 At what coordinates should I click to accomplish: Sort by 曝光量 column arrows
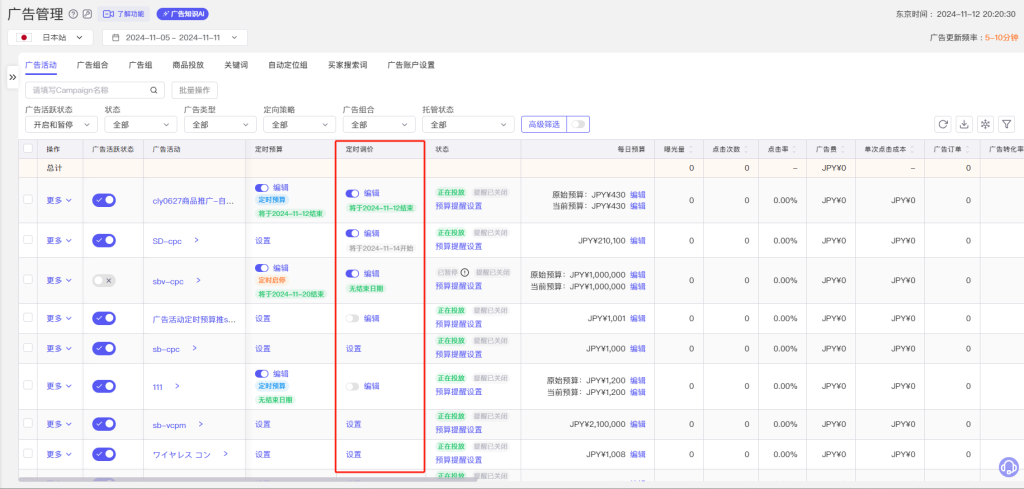691,150
